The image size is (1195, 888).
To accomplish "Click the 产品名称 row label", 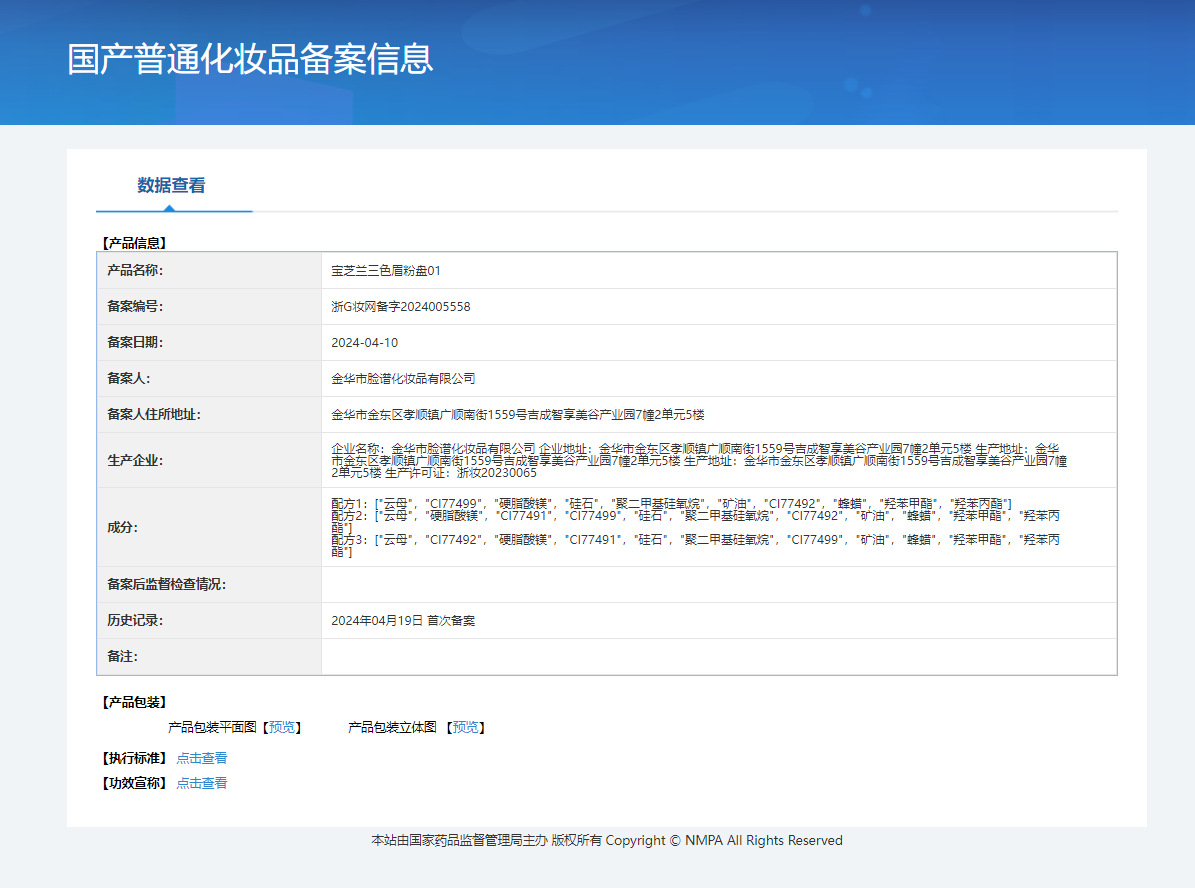I will click(x=135, y=270).
